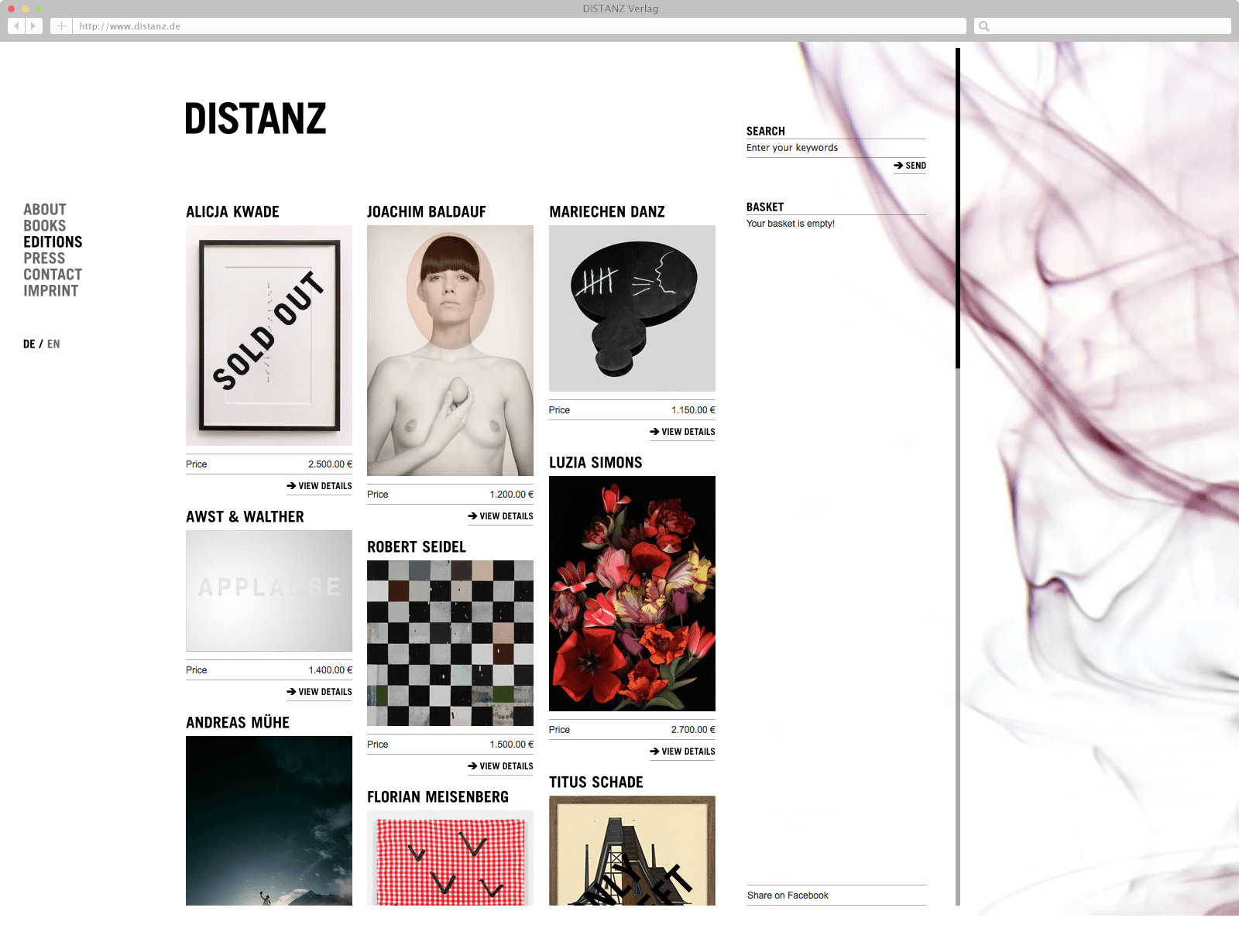Click the price 1.200.00 €
The width and height of the screenshot is (1239, 952).
pyautogui.click(x=511, y=495)
